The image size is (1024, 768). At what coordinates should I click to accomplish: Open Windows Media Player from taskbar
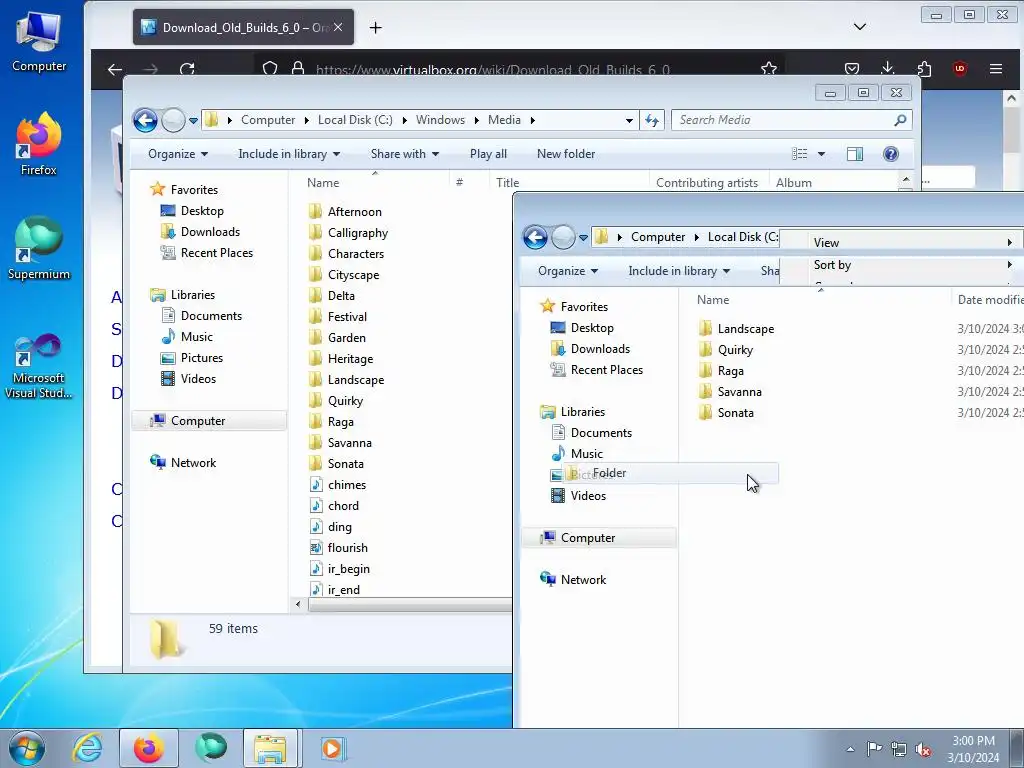coord(332,748)
